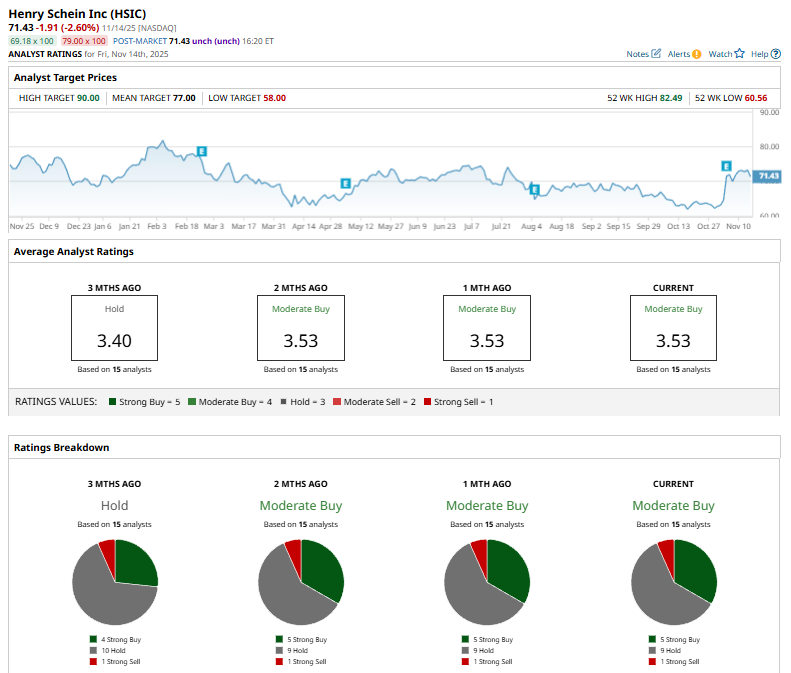Select the 3 MTHS AGO 3.40 rating box
791x673 pixels.
pyautogui.click(x=114, y=328)
